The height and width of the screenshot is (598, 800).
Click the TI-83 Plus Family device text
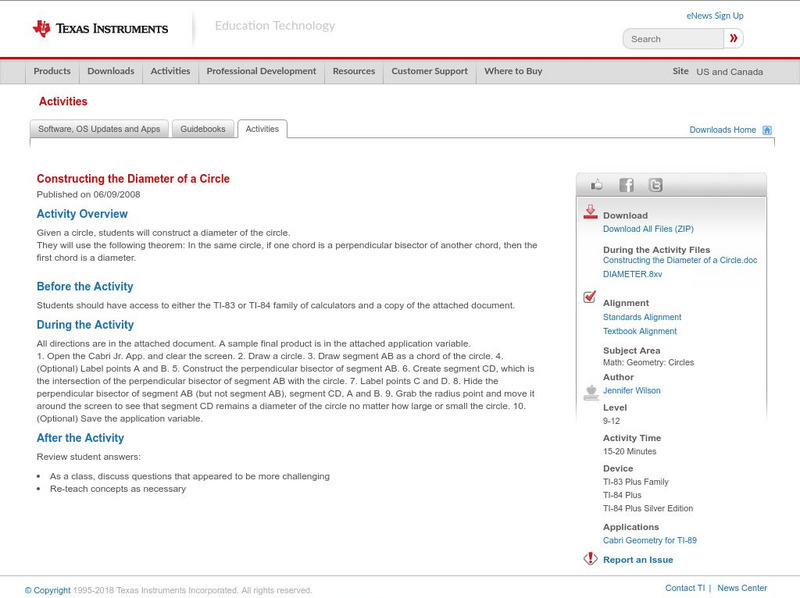[x=636, y=482]
